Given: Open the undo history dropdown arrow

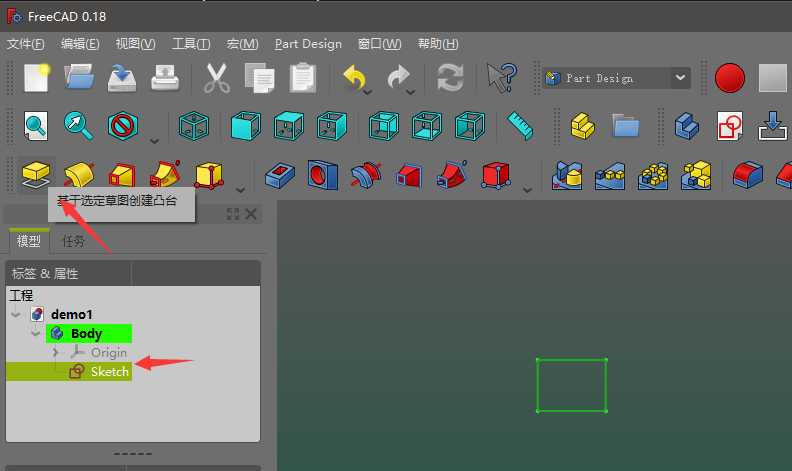Looking at the screenshot, I should (x=368, y=92).
